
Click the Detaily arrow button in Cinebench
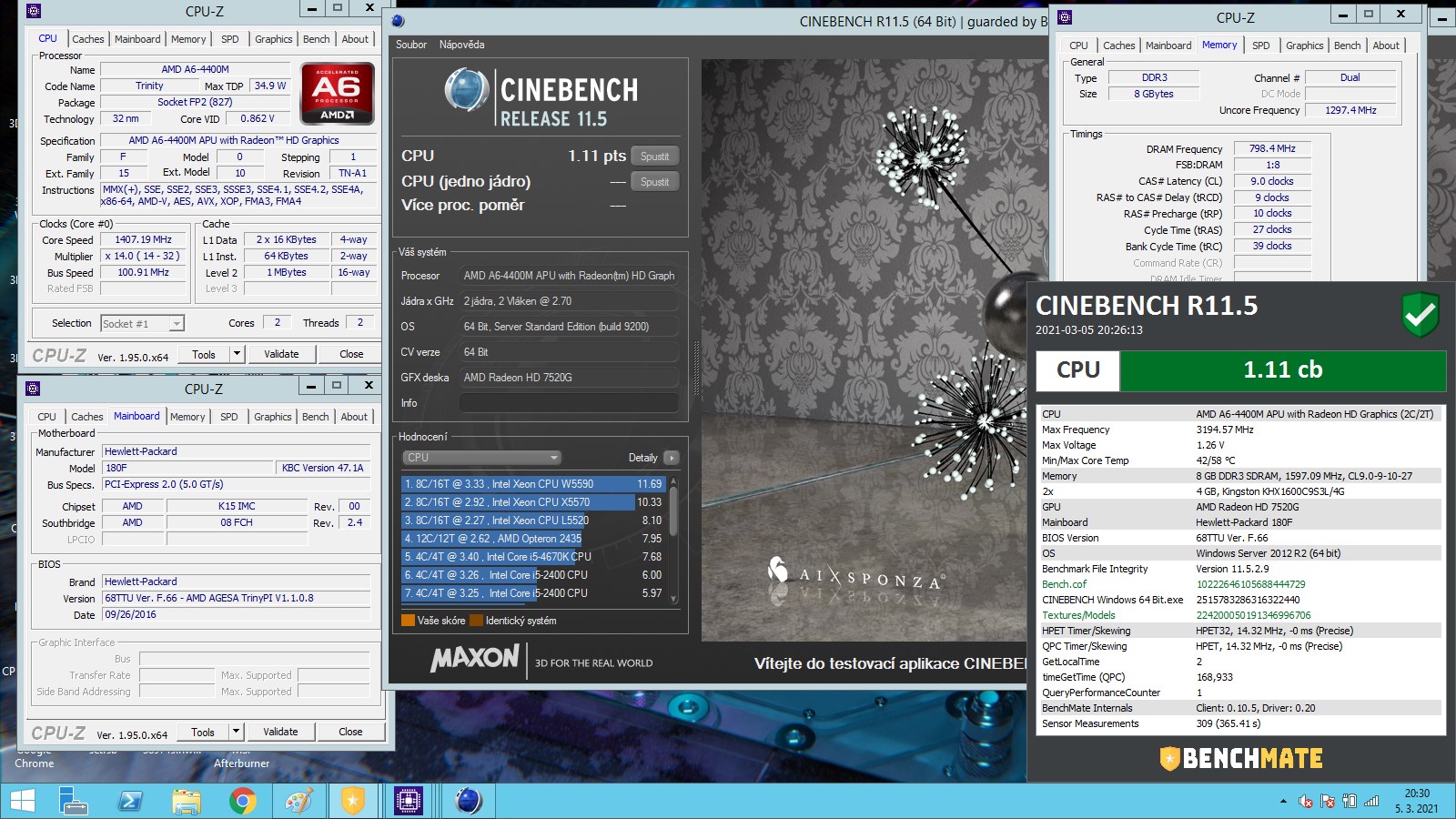(x=671, y=458)
